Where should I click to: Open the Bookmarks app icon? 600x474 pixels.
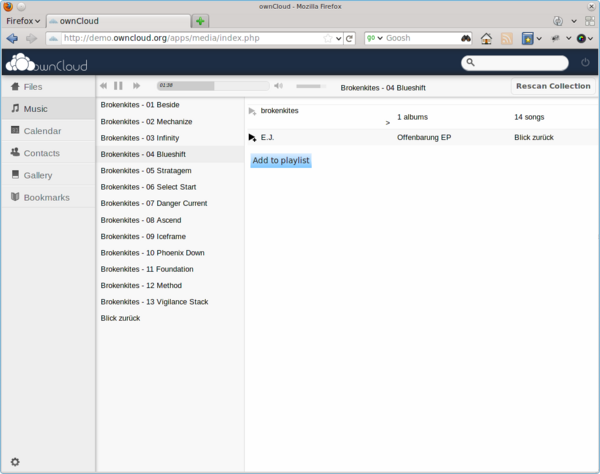(x=15, y=197)
